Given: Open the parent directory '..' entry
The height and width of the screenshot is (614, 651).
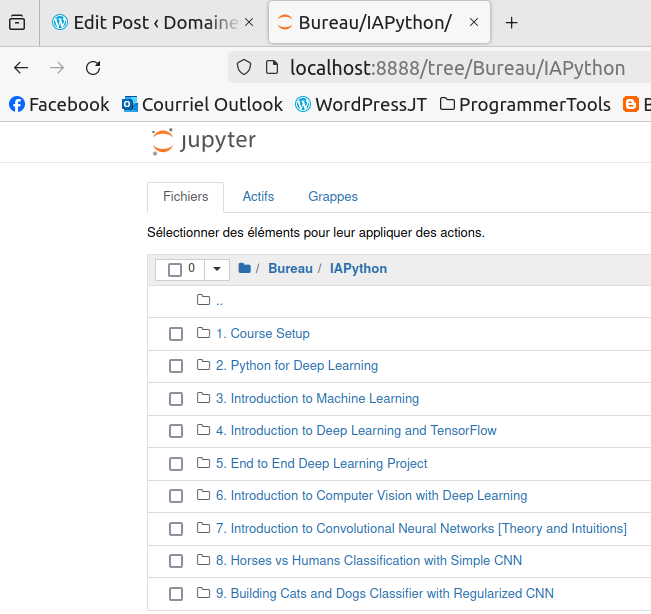Looking at the screenshot, I should tap(219, 301).
